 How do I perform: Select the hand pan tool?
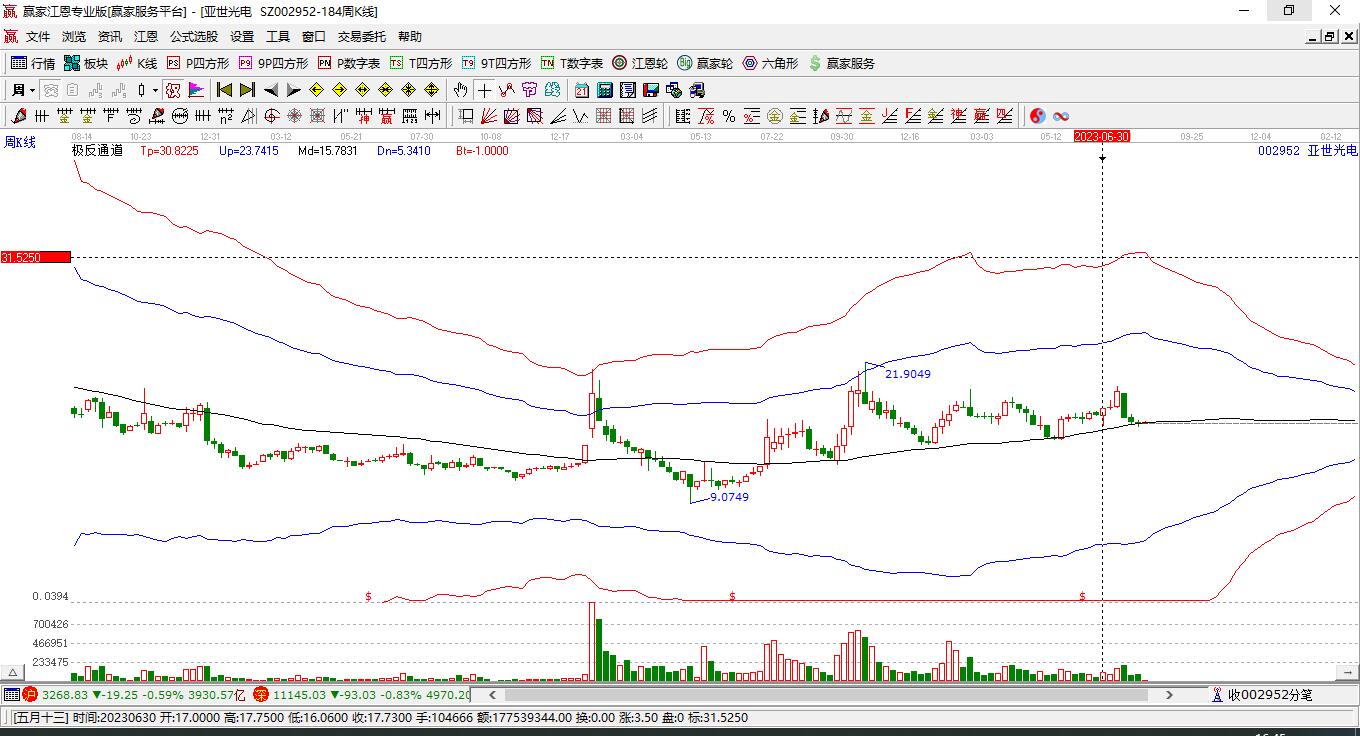click(x=460, y=90)
